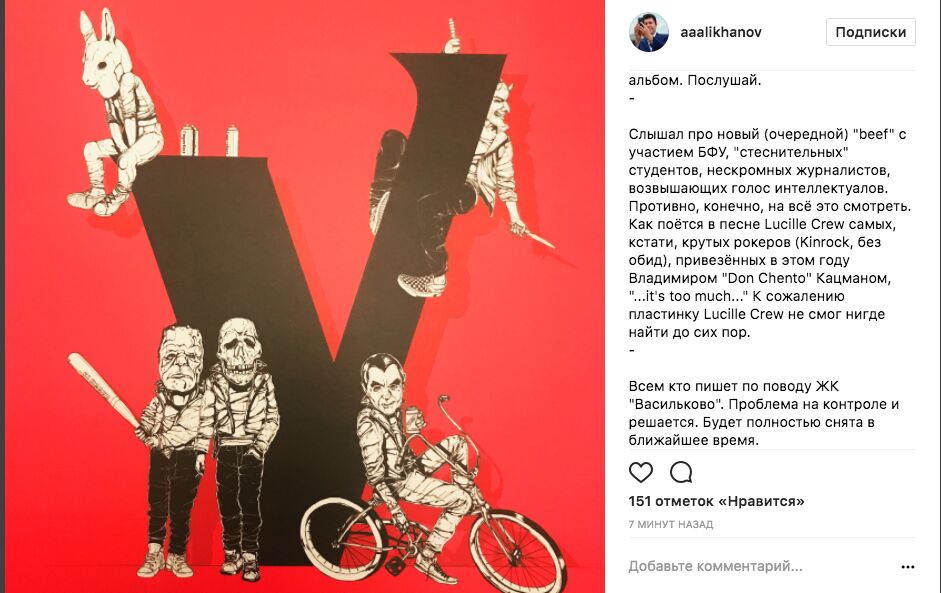Open the three-dot more options menu

(908, 567)
